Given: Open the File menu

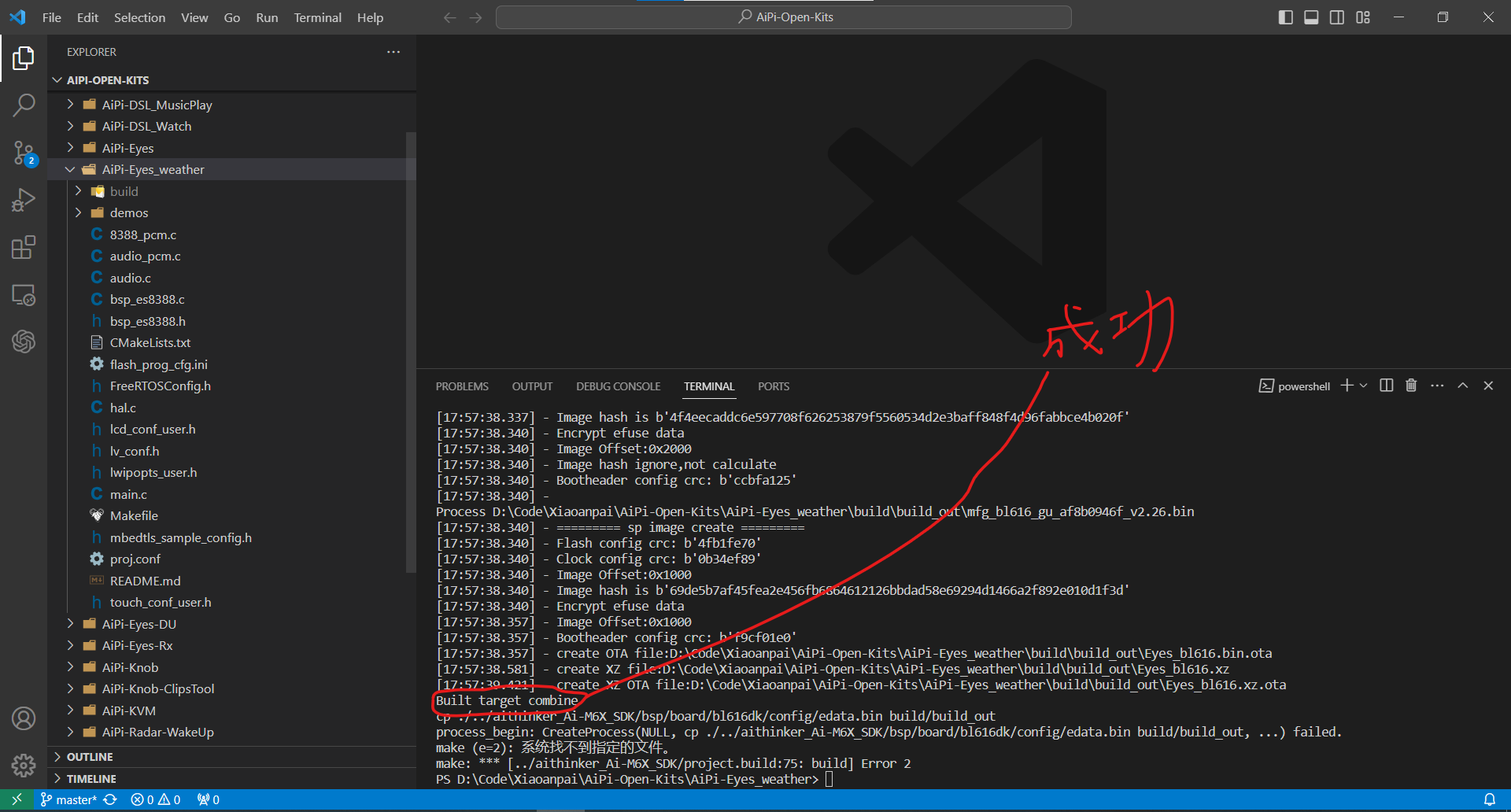Looking at the screenshot, I should tap(52, 17).
